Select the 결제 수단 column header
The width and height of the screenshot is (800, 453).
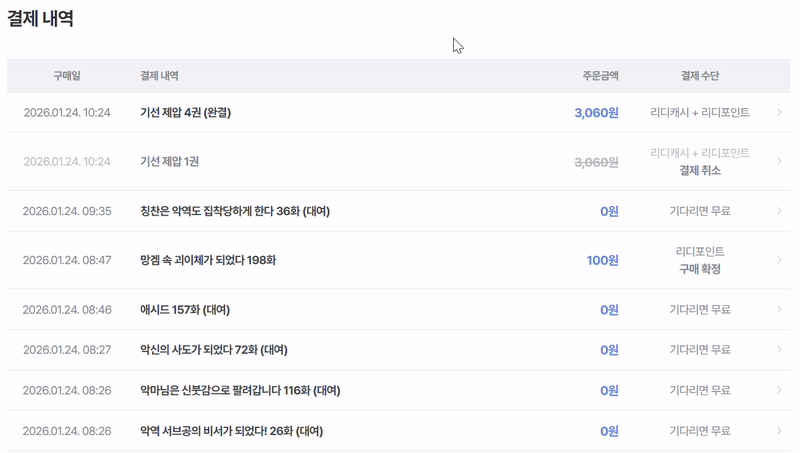coord(699,76)
